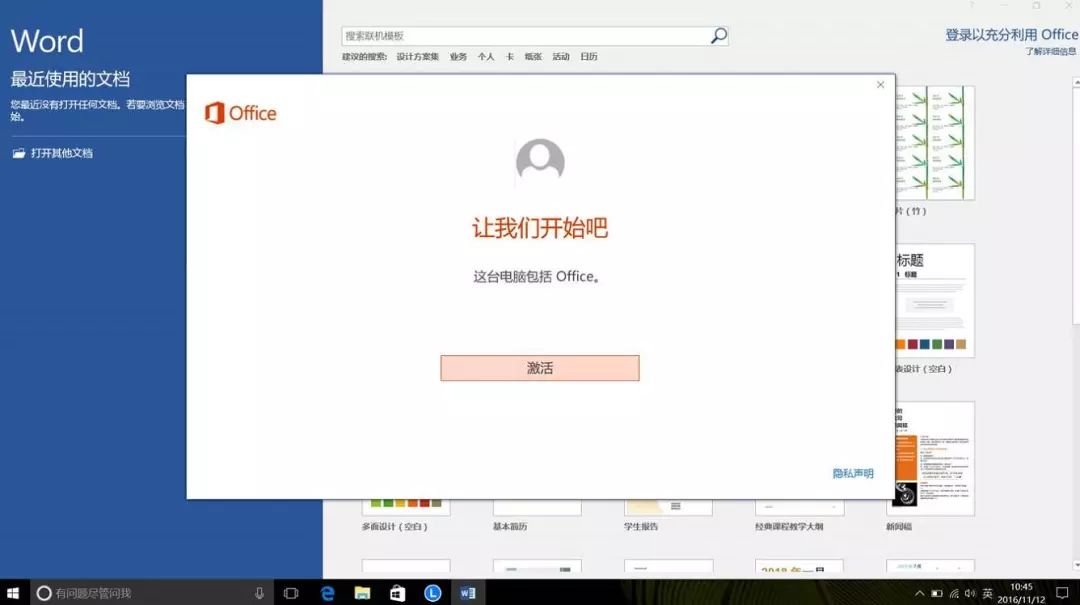Image resolution: width=1080 pixels, height=605 pixels.
Task: Select the 日历 suggested search term
Action: pos(589,57)
